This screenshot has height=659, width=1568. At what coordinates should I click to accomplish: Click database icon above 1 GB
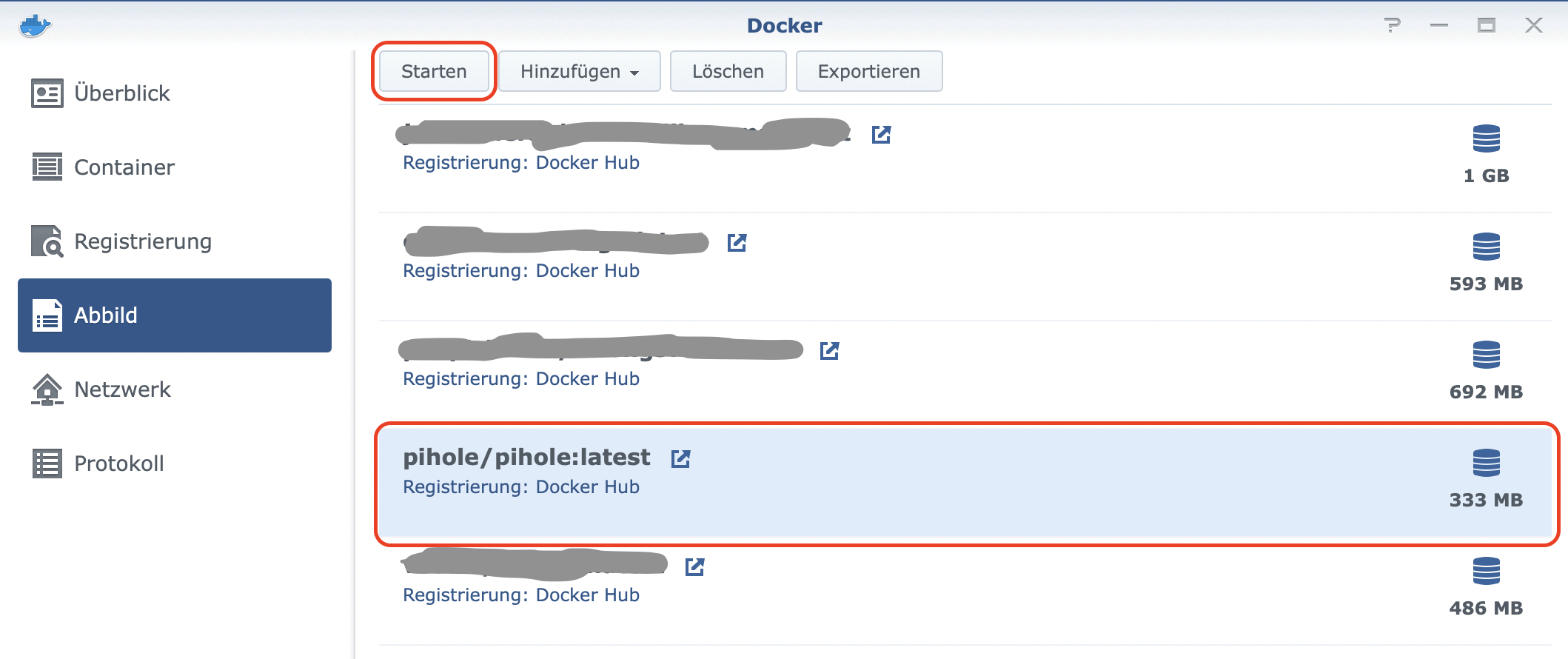pyautogui.click(x=1486, y=138)
